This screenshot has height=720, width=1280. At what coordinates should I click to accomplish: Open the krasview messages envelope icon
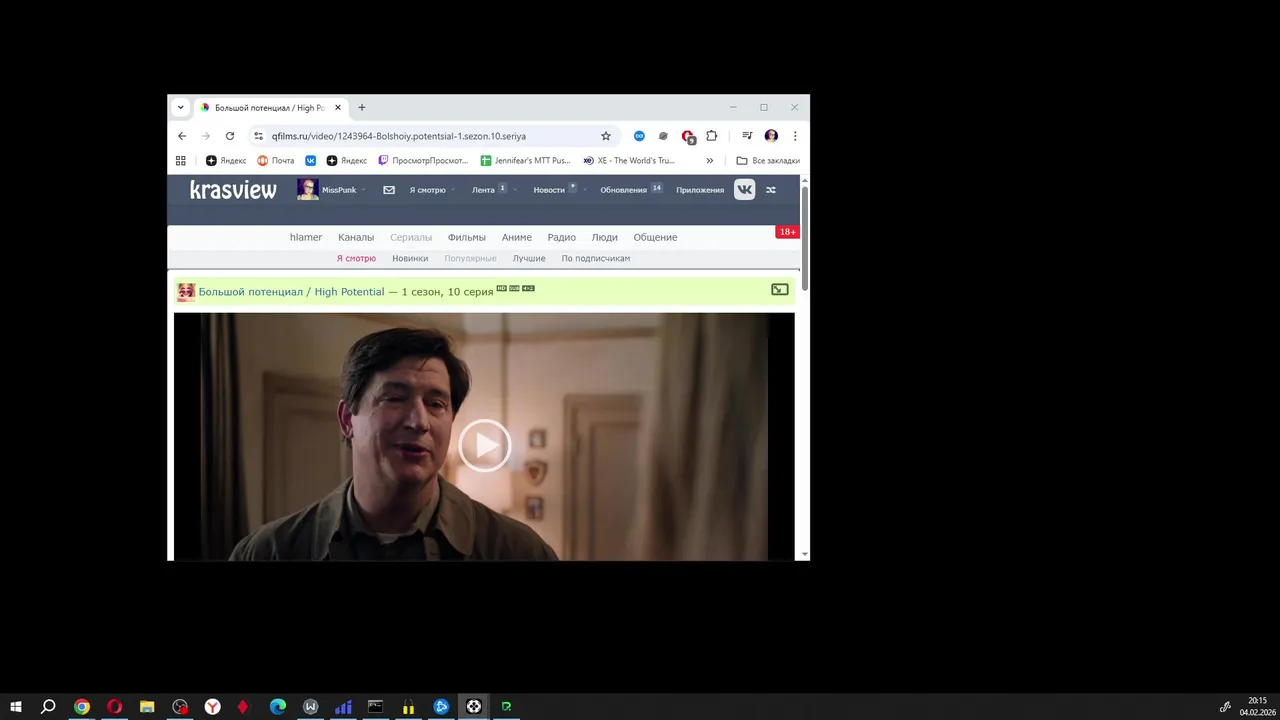point(389,190)
